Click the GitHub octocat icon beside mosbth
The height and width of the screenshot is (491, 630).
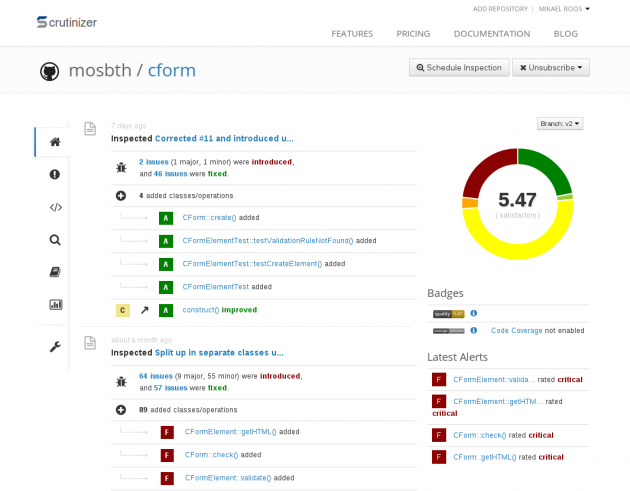[49, 72]
